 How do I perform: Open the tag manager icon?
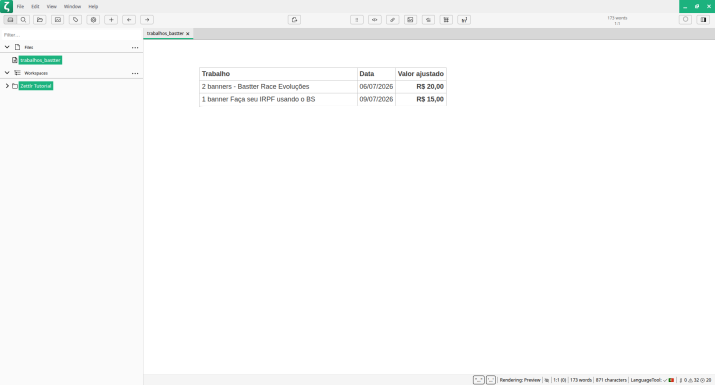coord(75,20)
